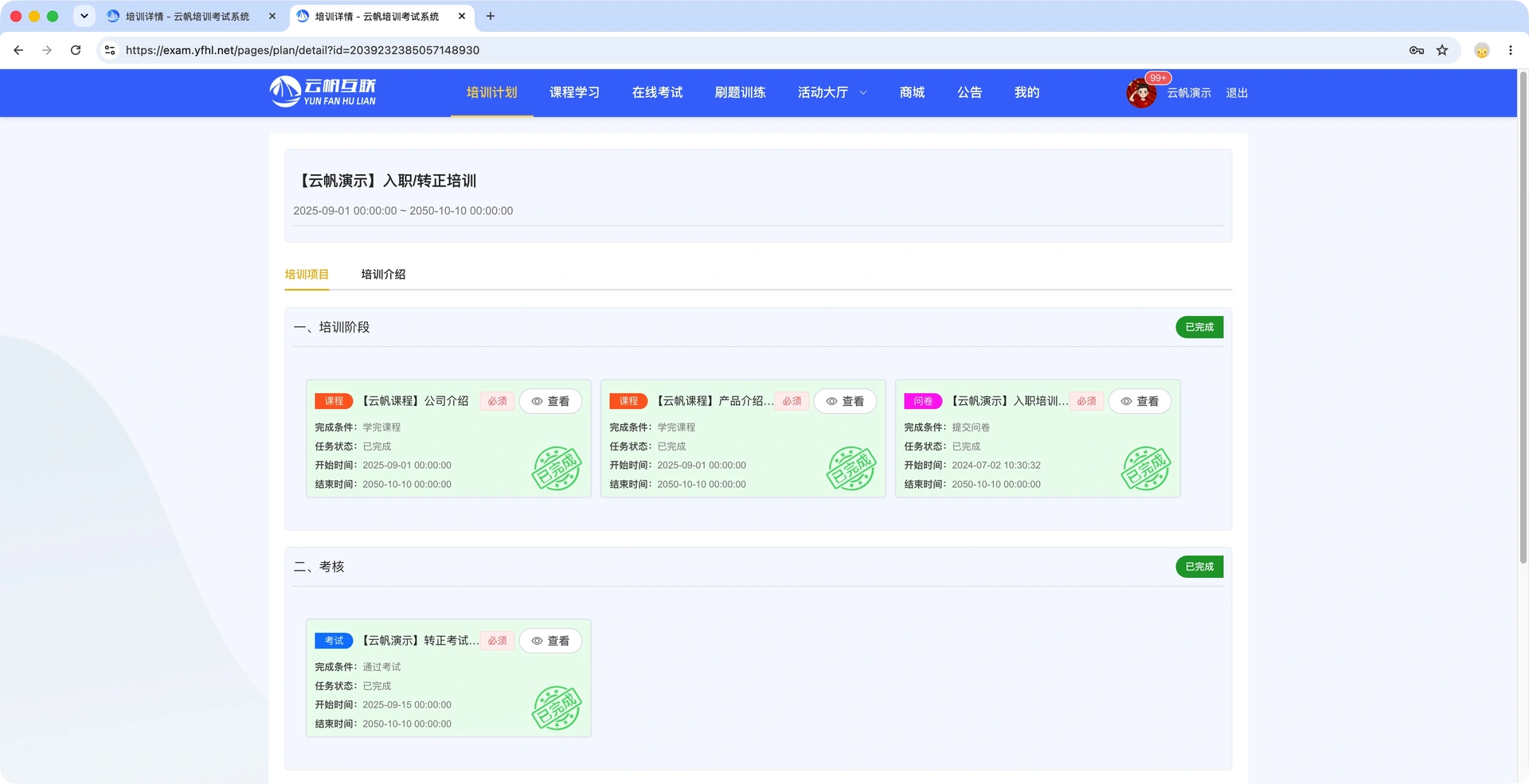The height and width of the screenshot is (784, 1529).
Task: Open 刷题训练 in the navigation
Action: click(740, 92)
